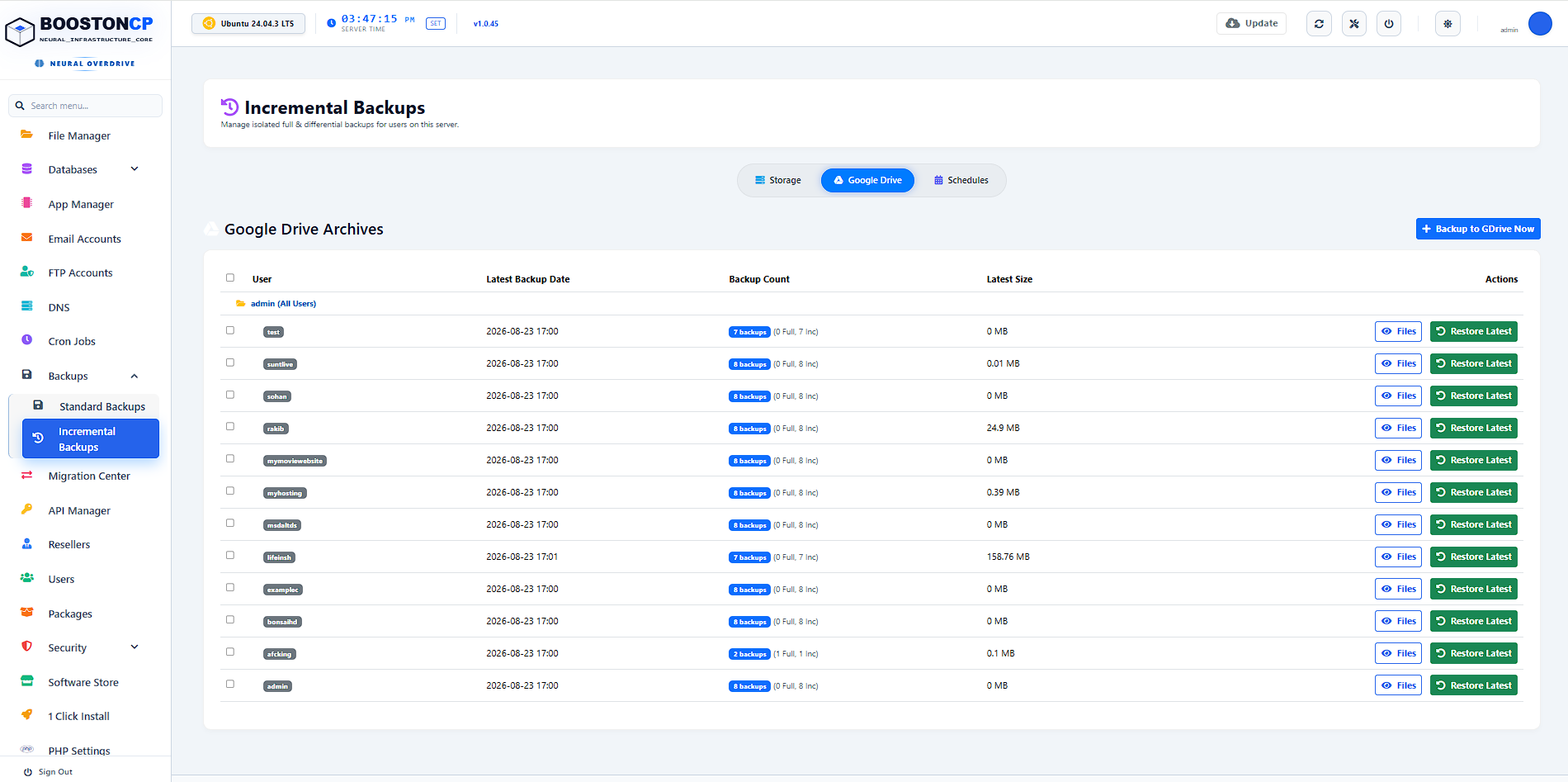This screenshot has height=782, width=1568.
Task: Open App Manager icon in sidebar
Action: [x=26, y=203]
